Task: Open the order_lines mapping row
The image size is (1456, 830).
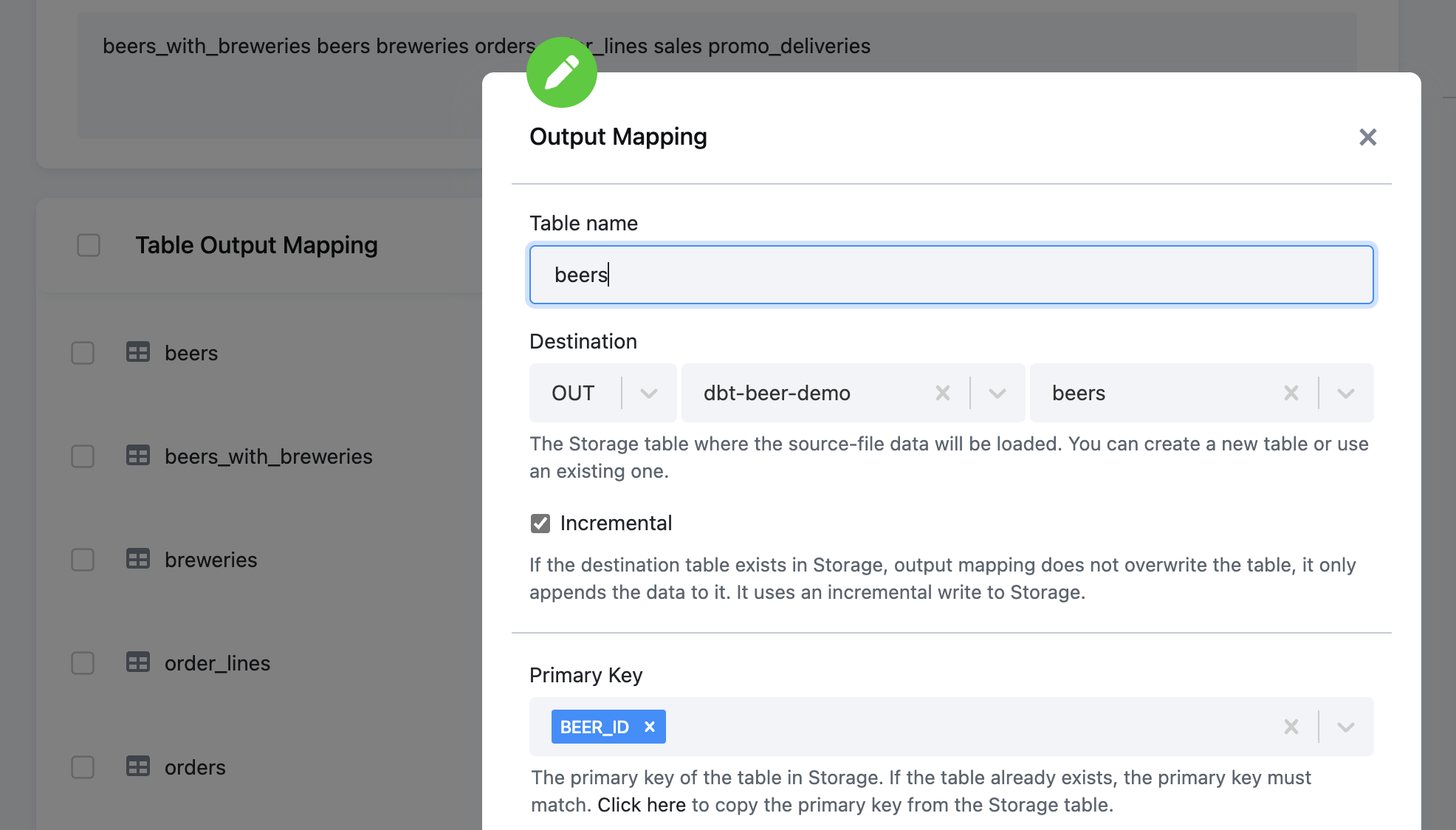Action: pos(218,663)
